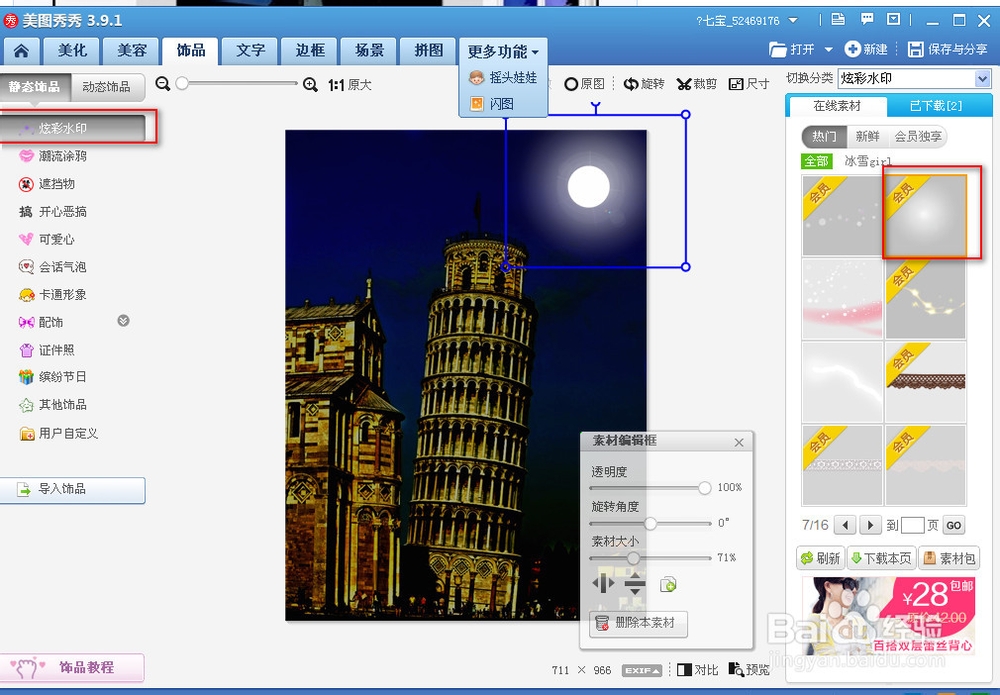Image resolution: width=1000 pixels, height=695 pixels.
Task: Click the 旋转角度 slider handle
Action: (x=650, y=523)
